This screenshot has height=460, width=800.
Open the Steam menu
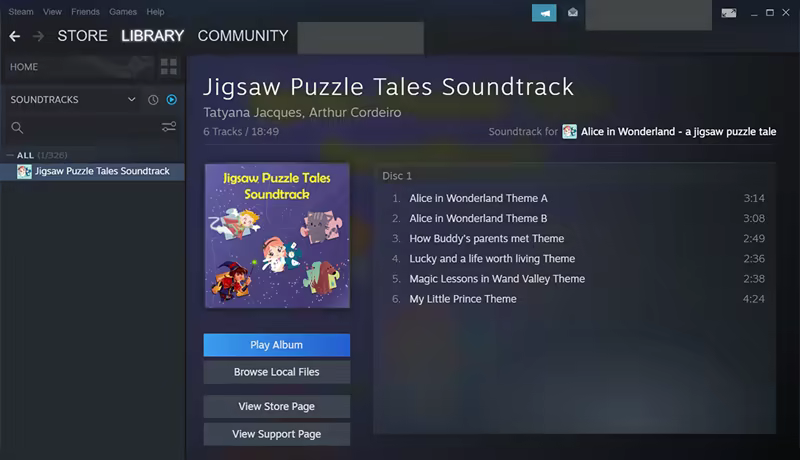[21, 12]
